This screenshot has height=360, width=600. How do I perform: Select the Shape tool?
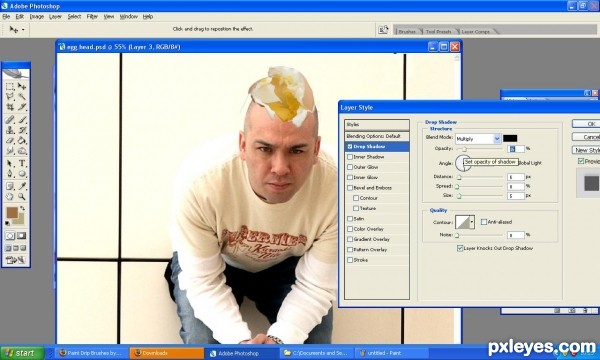point(22,174)
